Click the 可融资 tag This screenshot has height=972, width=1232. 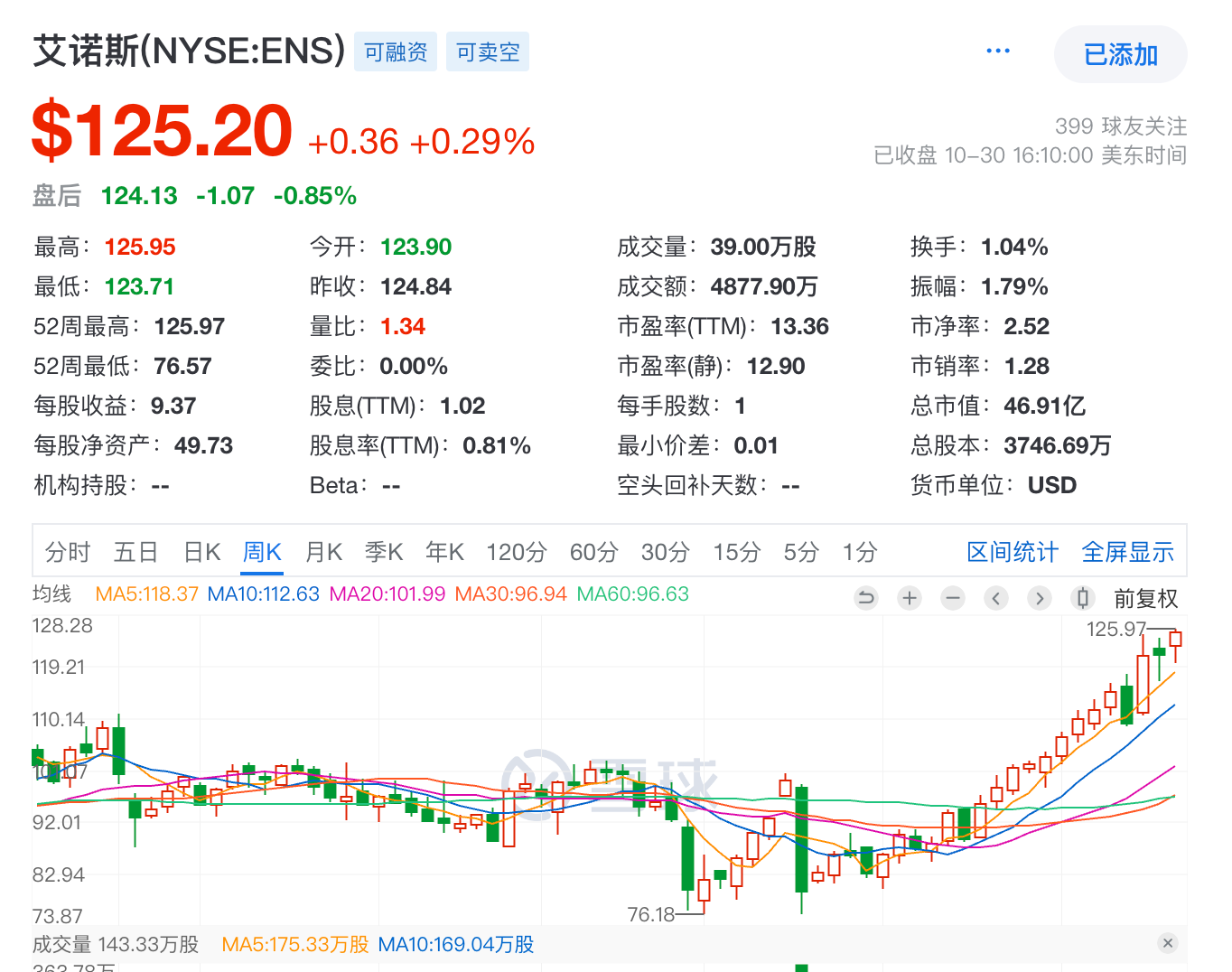pyautogui.click(x=396, y=52)
